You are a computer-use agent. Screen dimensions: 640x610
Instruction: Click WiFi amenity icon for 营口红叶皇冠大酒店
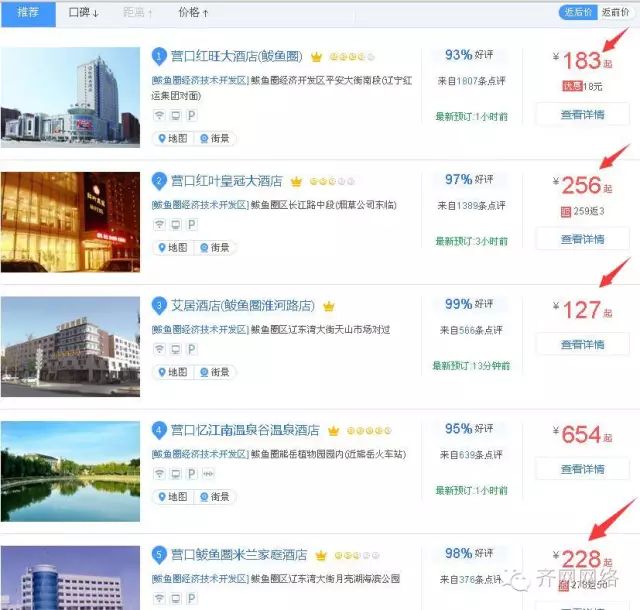tap(159, 225)
